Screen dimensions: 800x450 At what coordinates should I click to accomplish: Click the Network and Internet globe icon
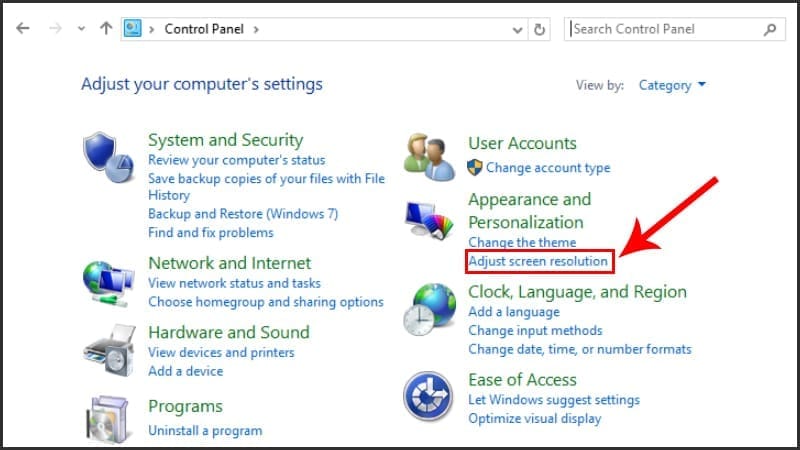coord(109,284)
